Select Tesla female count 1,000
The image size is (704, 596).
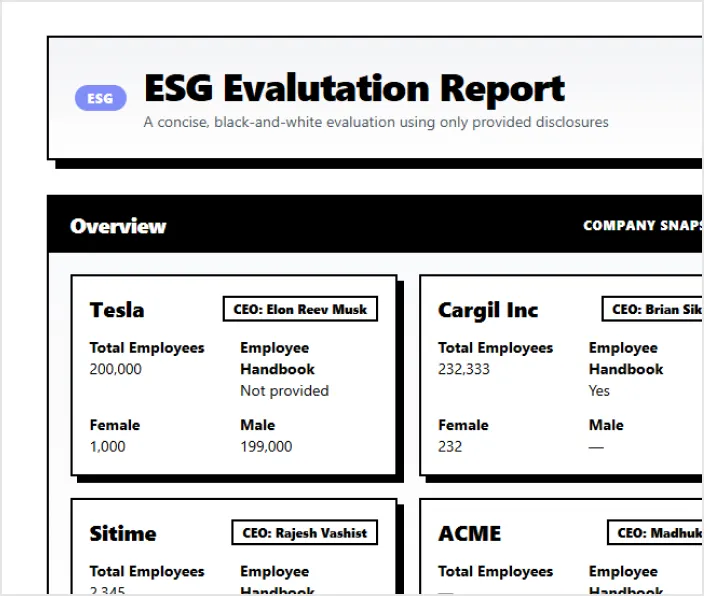[107, 446]
